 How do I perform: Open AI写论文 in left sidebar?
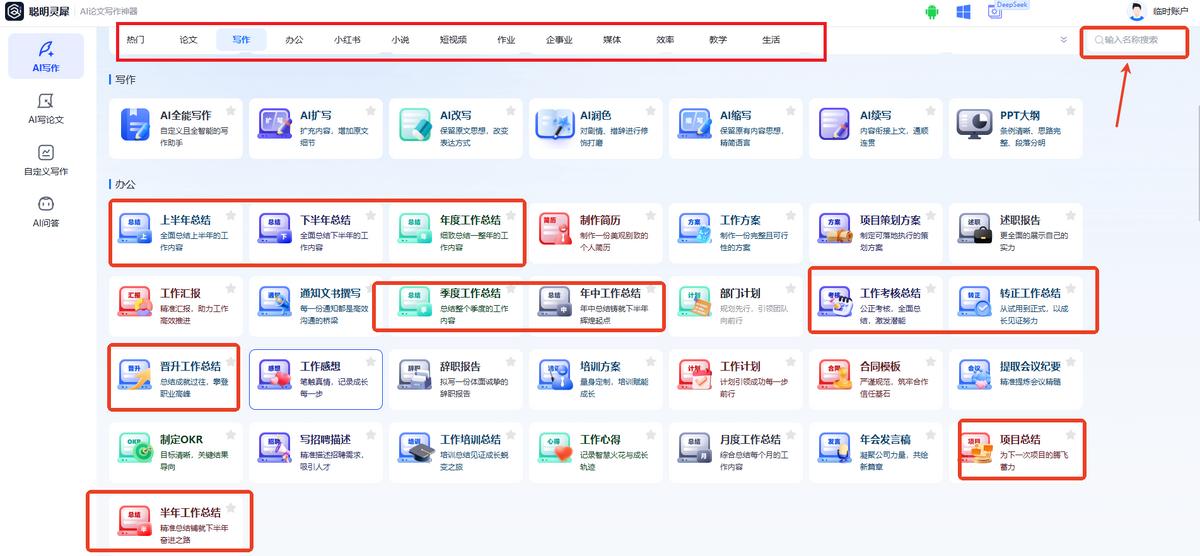point(45,109)
